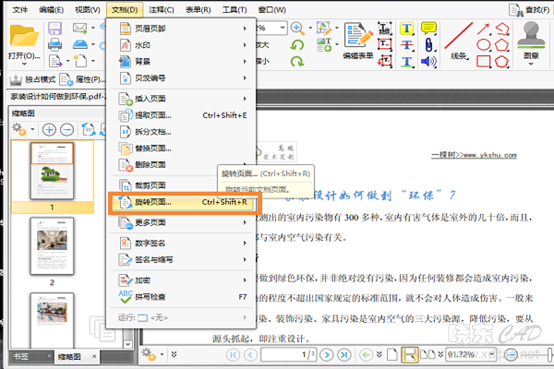554x369 pixels.
Task: Expand the 页眉页脚 submenu
Action: click(182, 29)
